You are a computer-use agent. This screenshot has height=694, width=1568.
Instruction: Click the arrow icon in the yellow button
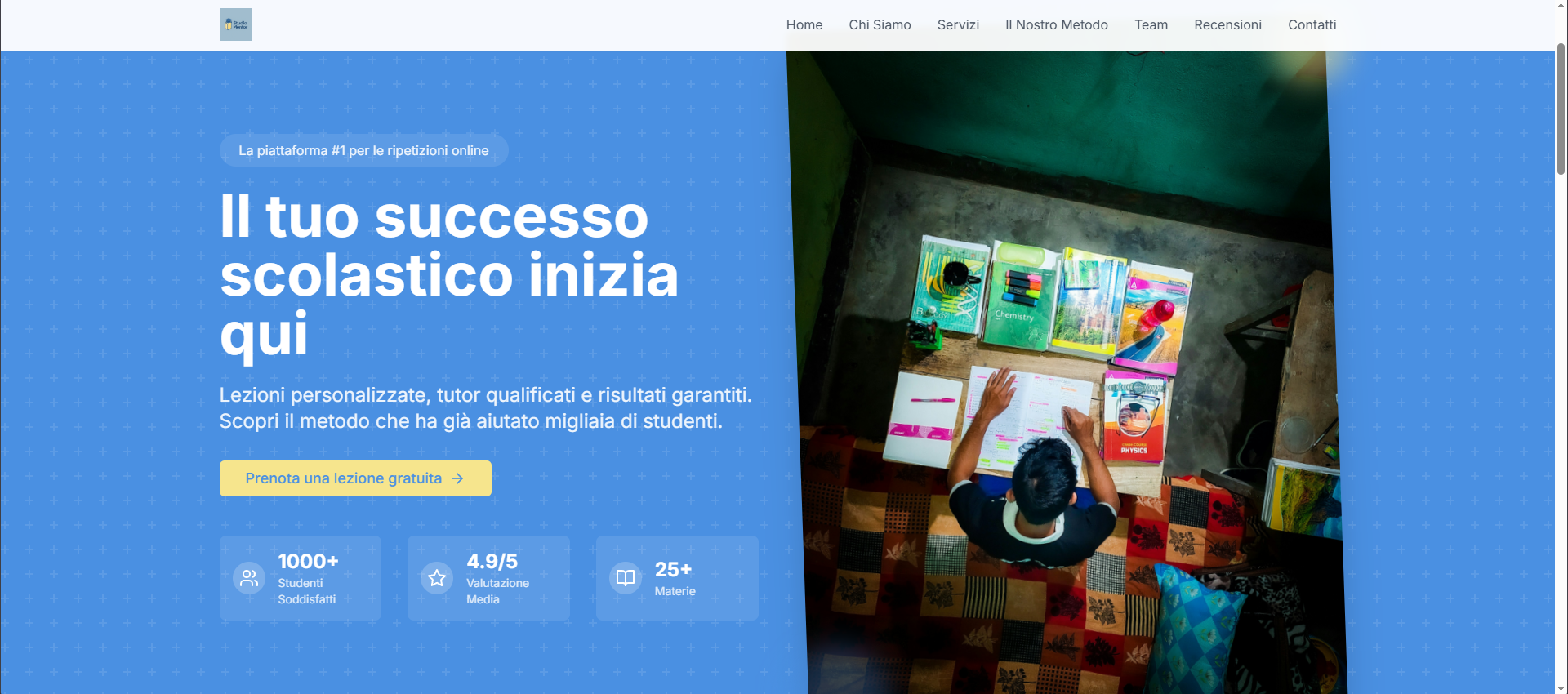458,478
